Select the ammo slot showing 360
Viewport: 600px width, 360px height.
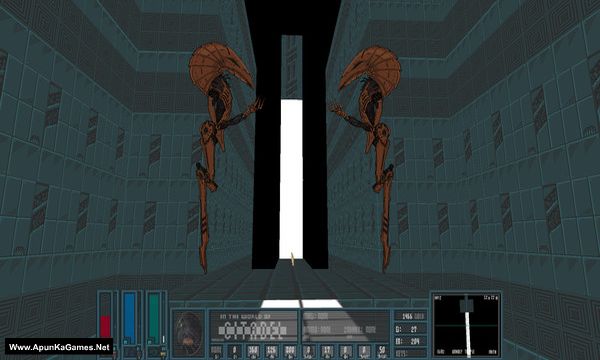pyautogui.click(x=253, y=351)
